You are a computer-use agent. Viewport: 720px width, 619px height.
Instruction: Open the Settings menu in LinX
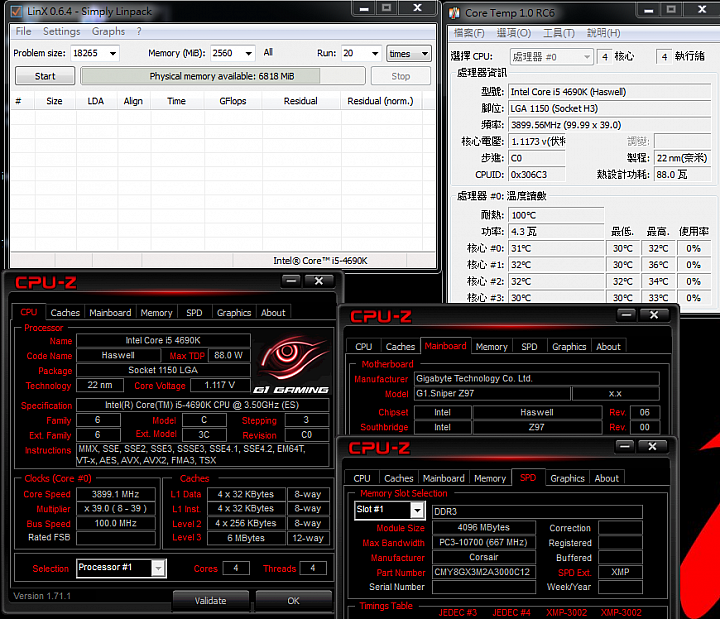pyautogui.click(x=62, y=32)
